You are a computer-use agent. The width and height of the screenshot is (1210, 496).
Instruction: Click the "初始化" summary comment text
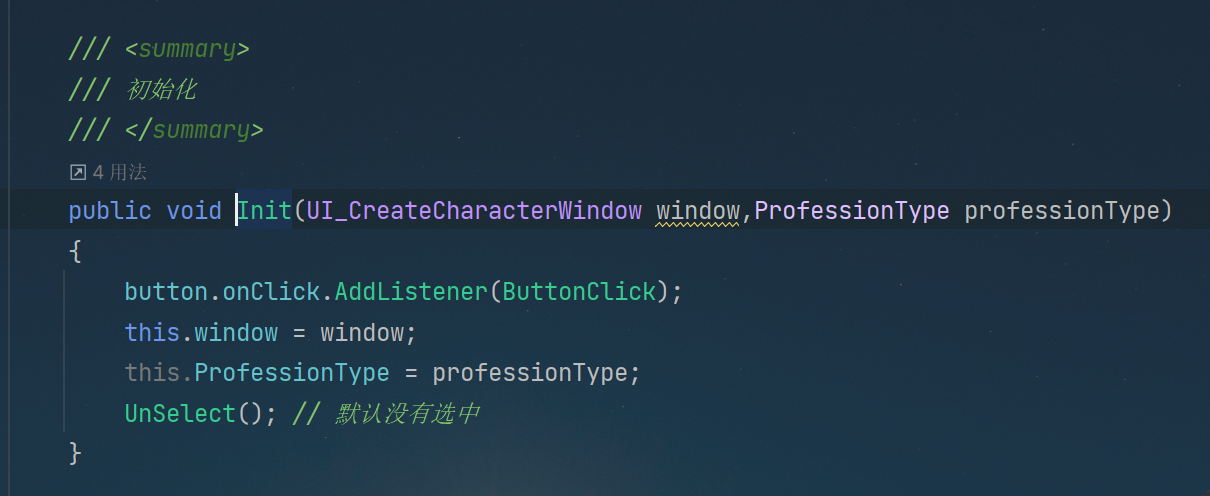(x=161, y=90)
